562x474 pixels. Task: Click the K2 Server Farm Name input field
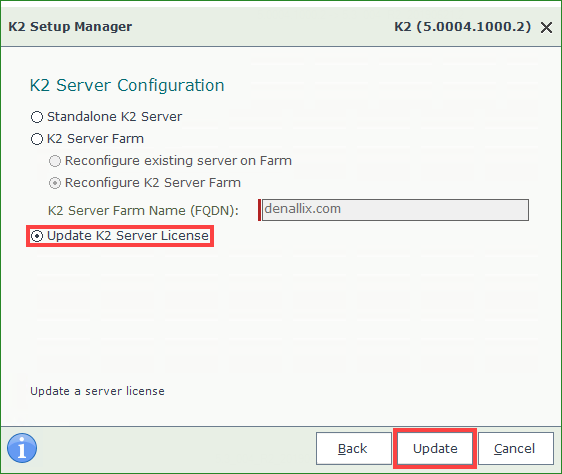[395, 210]
